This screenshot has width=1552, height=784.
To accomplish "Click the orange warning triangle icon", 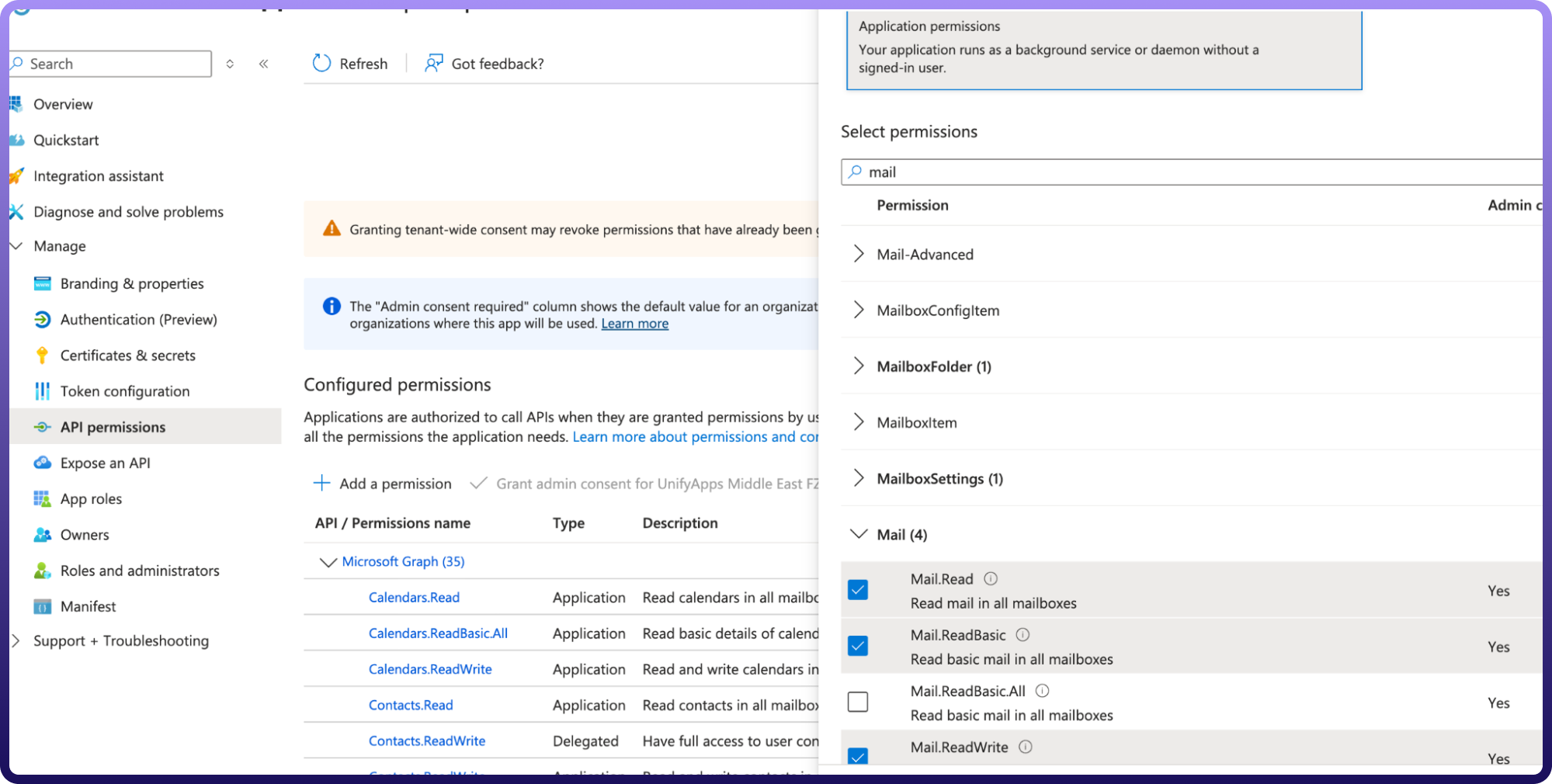I will pyautogui.click(x=332, y=228).
